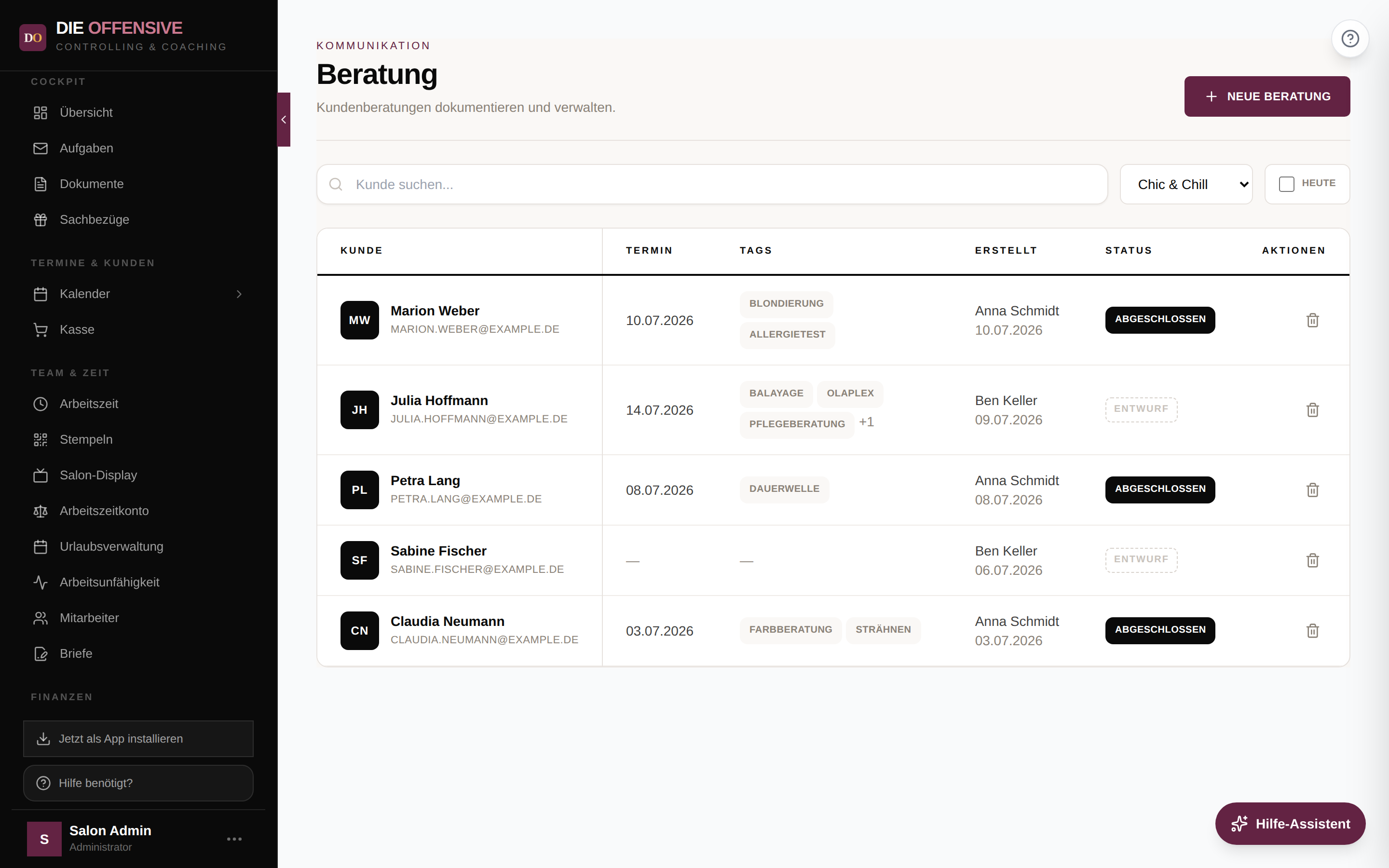Viewport: 1389px width, 868px height.
Task: Go to Dokumente in the sidebar
Action: coord(138,184)
